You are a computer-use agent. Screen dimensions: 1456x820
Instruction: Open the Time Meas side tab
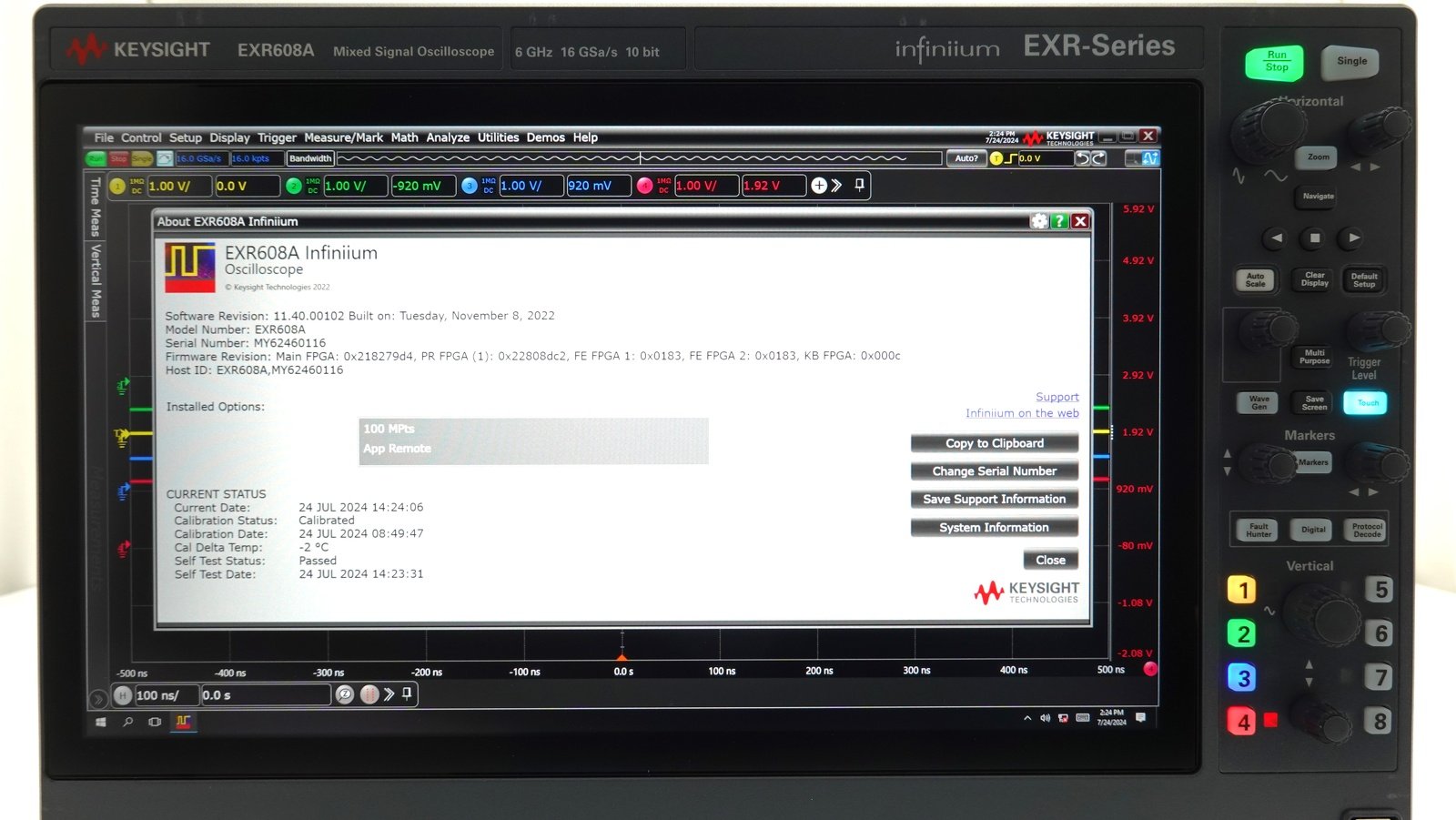click(95, 207)
